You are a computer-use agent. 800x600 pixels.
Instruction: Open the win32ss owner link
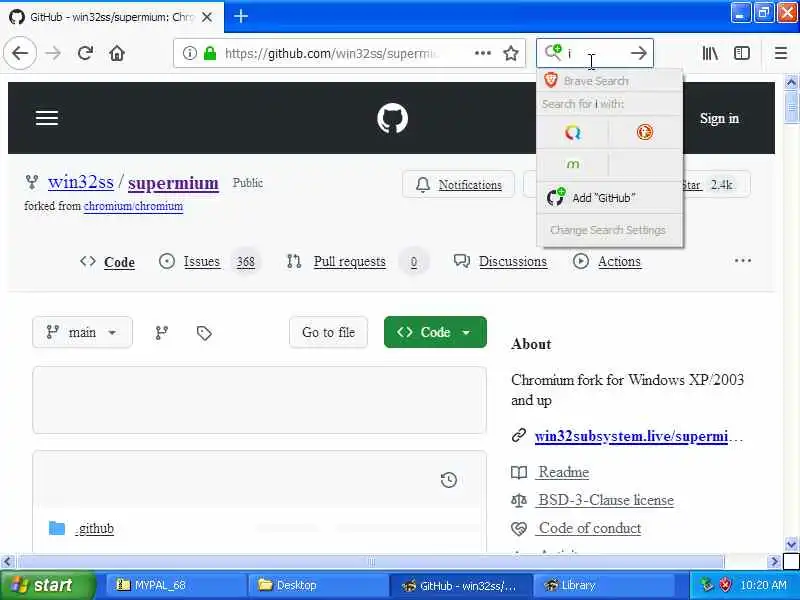(81, 182)
